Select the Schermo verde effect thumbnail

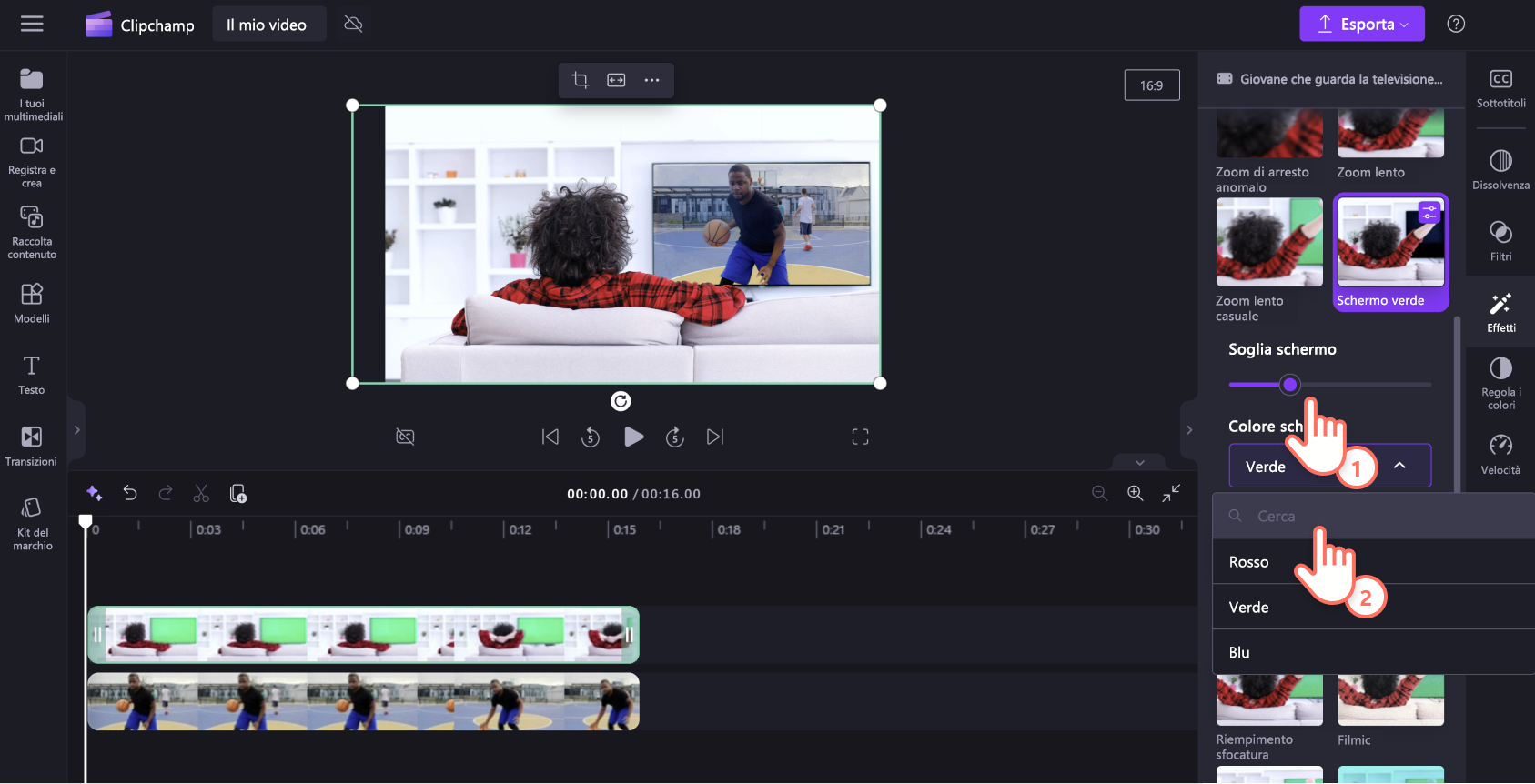tap(1390, 244)
